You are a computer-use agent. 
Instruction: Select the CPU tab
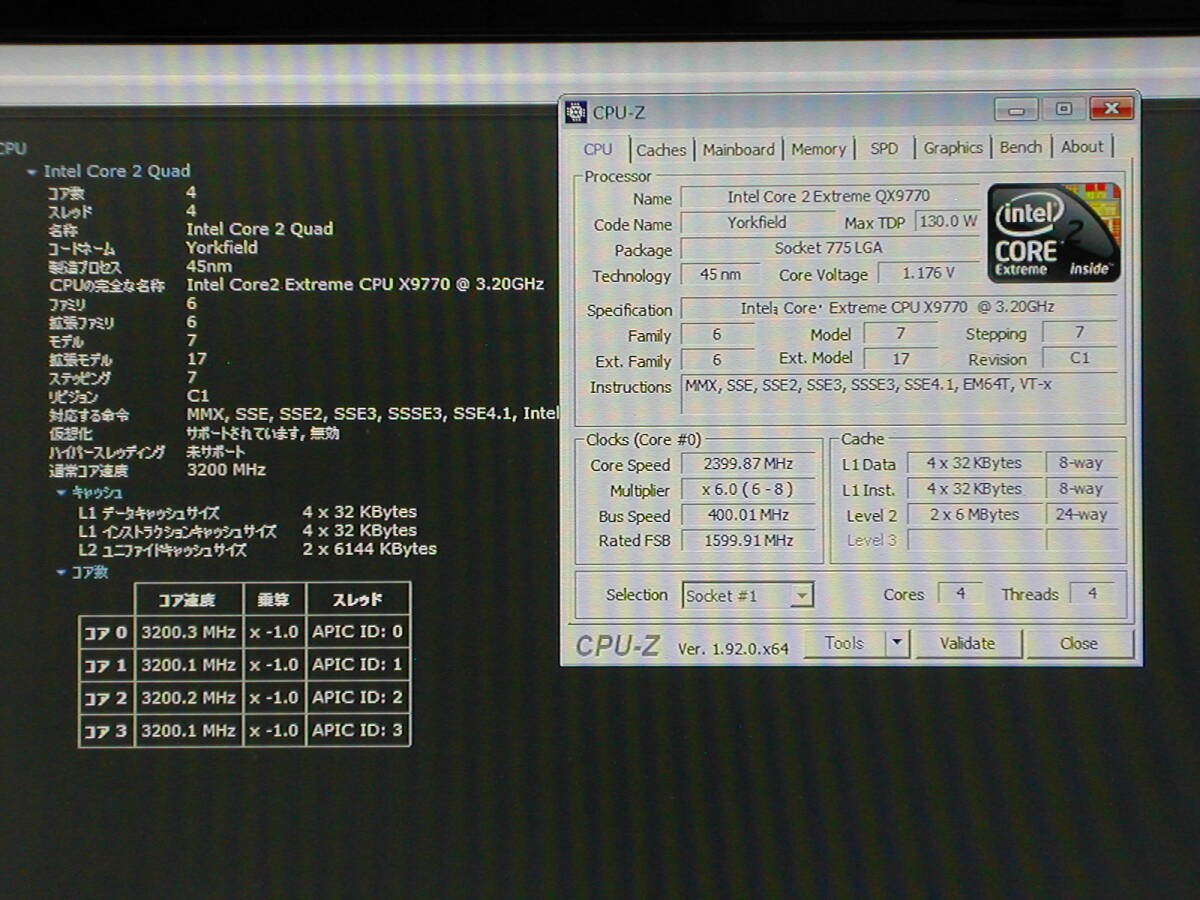[598, 149]
